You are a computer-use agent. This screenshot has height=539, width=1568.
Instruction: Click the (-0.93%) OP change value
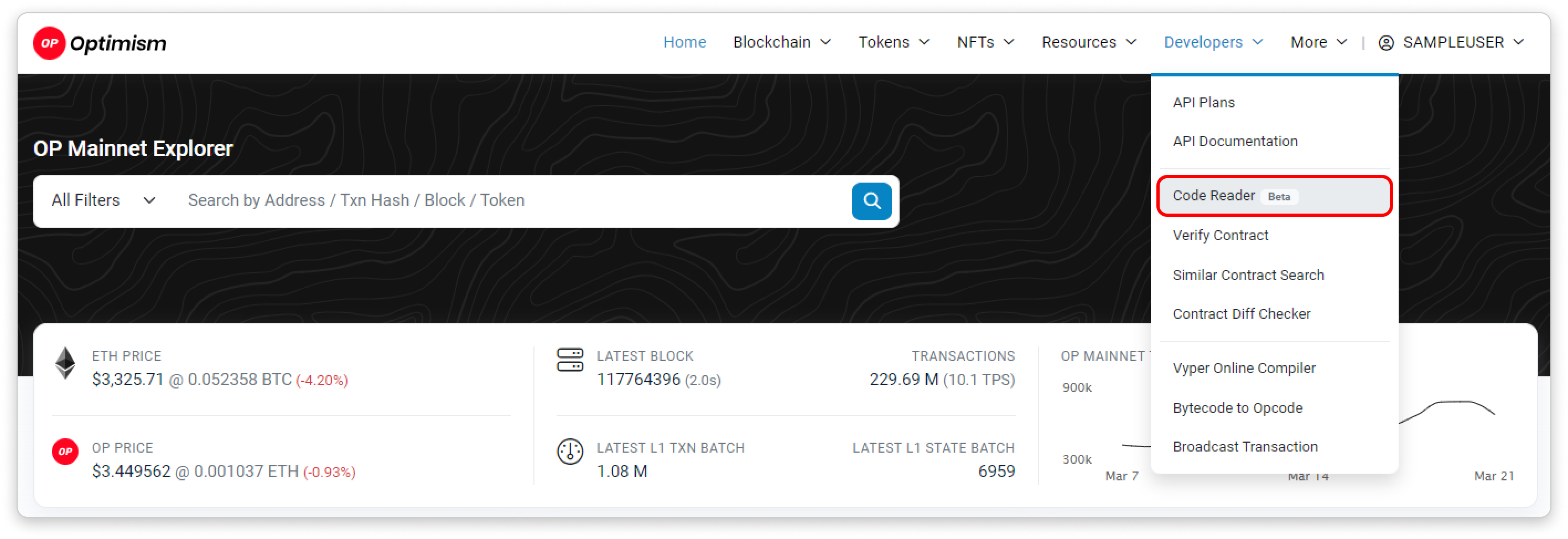(329, 473)
